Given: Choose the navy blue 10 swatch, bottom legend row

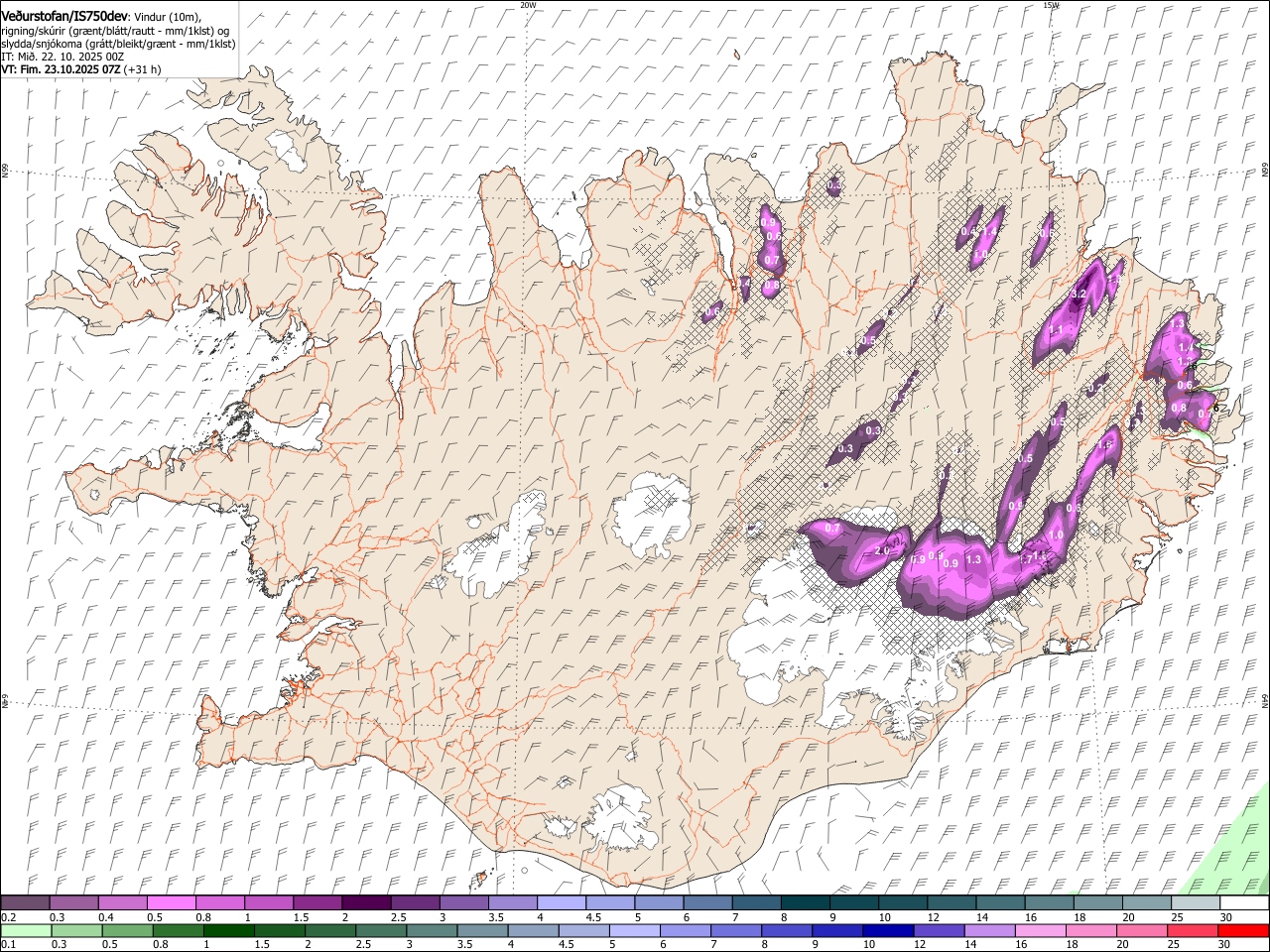Looking at the screenshot, I should click(x=888, y=931).
